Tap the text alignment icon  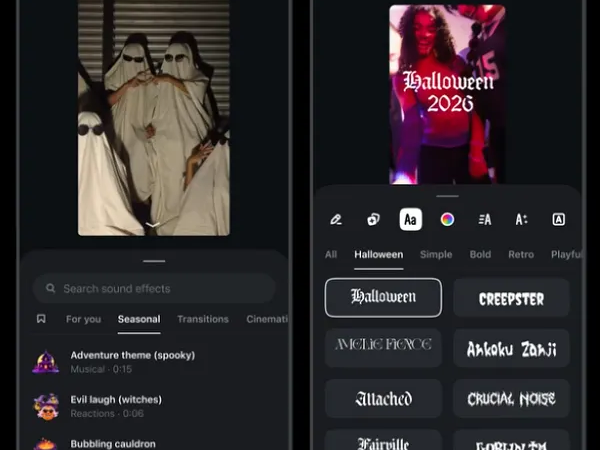pyautogui.click(x=484, y=220)
